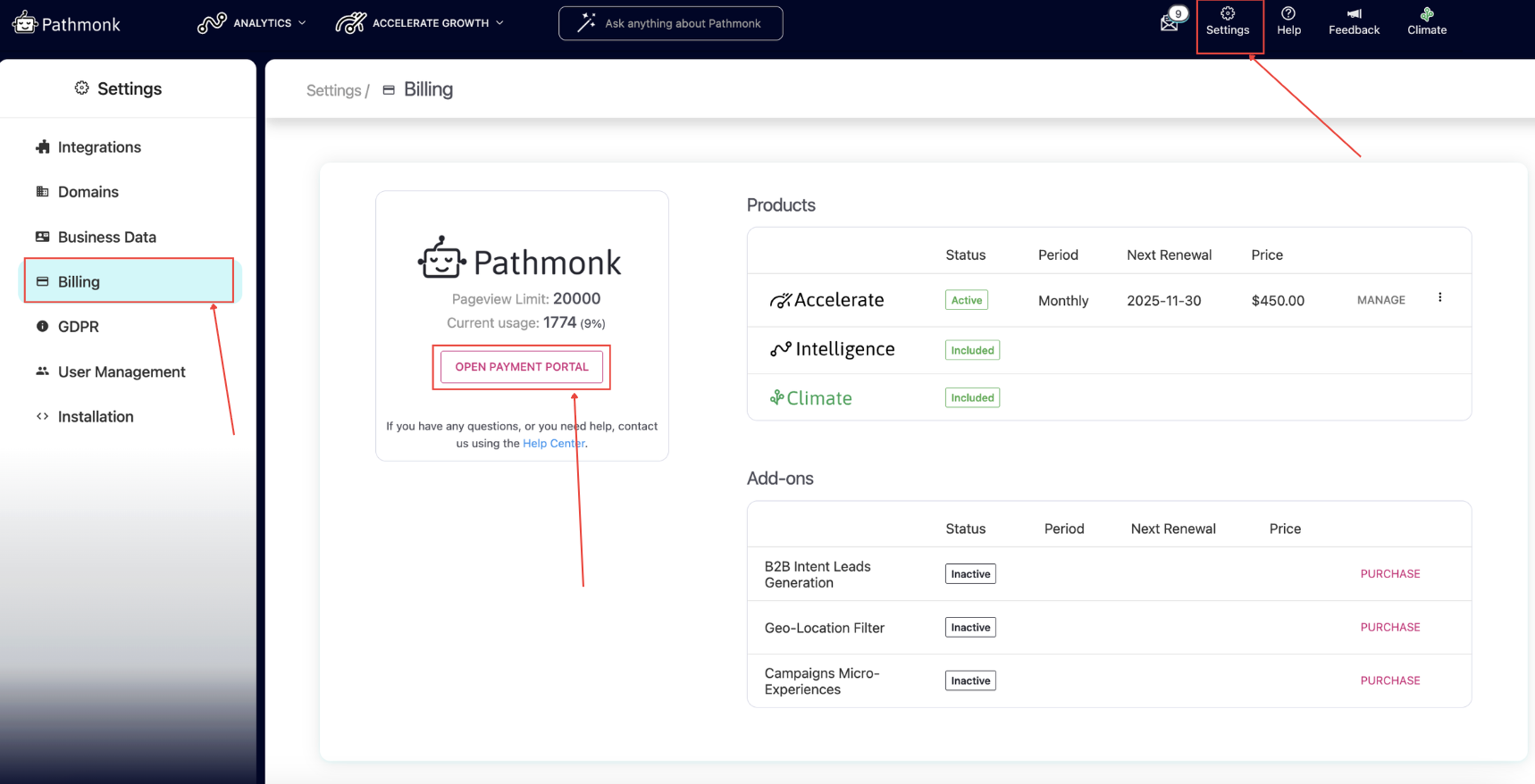The image size is (1535, 784).
Task: Click the Intelligence product name
Action: (x=832, y=349)
